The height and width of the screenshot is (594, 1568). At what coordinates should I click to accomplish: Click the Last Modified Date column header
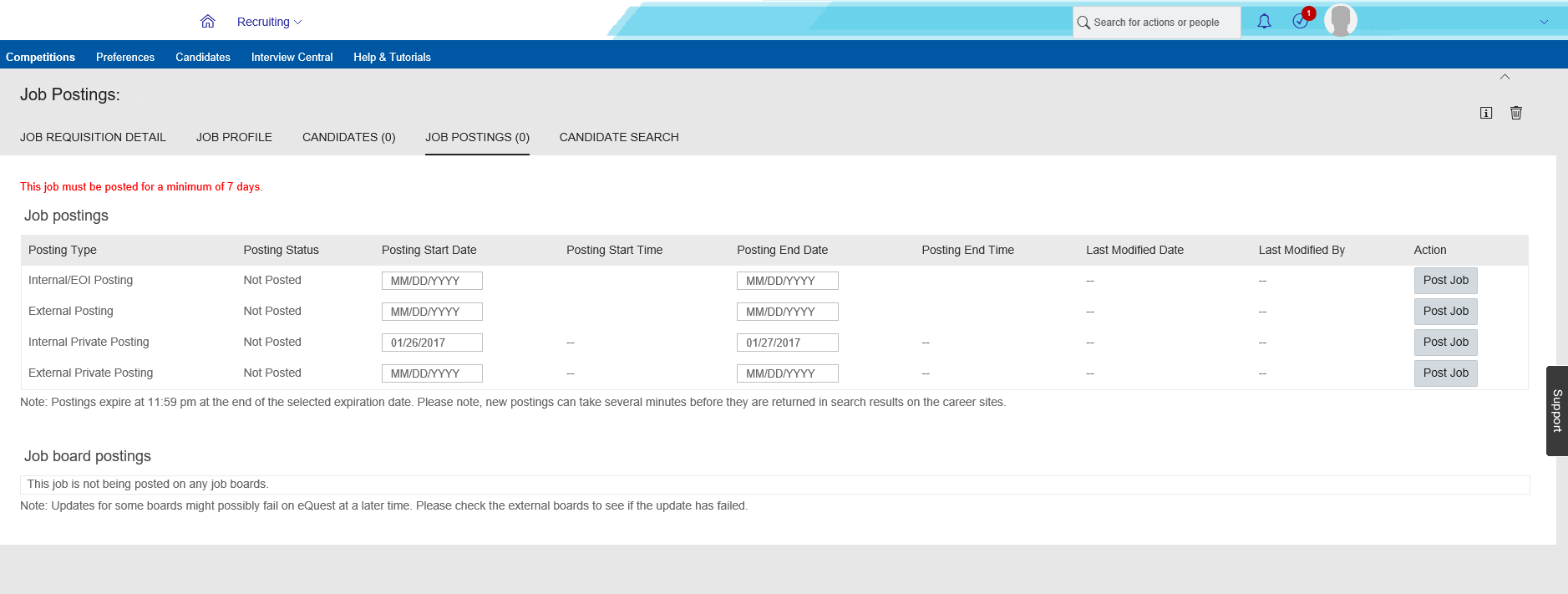point(1135,250)
